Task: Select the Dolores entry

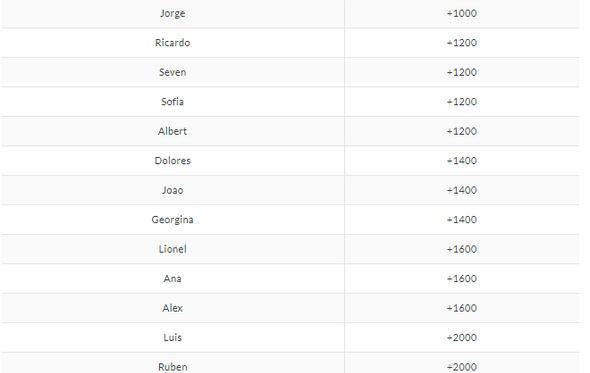Action: pyautogui.click(x=172, y=160)
